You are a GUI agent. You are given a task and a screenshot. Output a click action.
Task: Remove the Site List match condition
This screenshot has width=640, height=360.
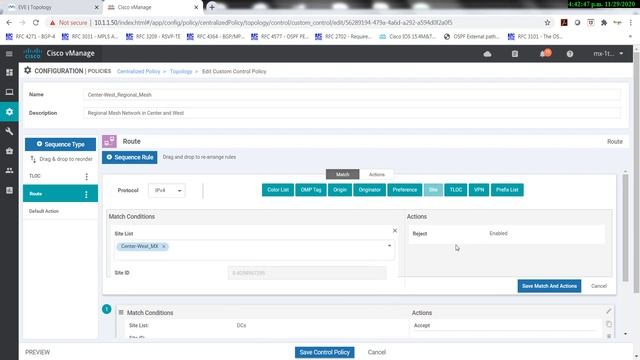[x=395, y=231]
